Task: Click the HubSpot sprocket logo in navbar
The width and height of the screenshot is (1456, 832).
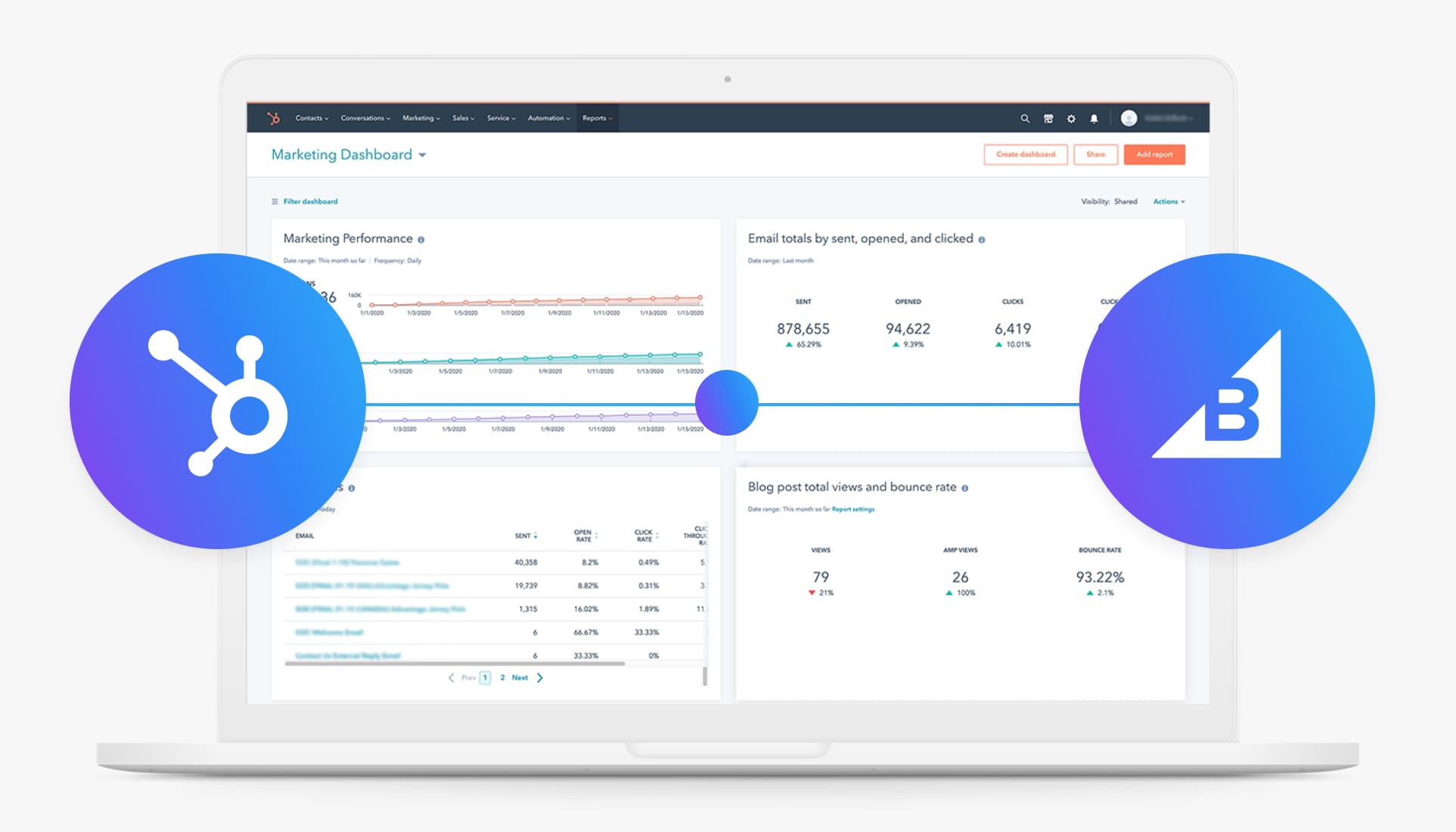Action: point(274,118)
